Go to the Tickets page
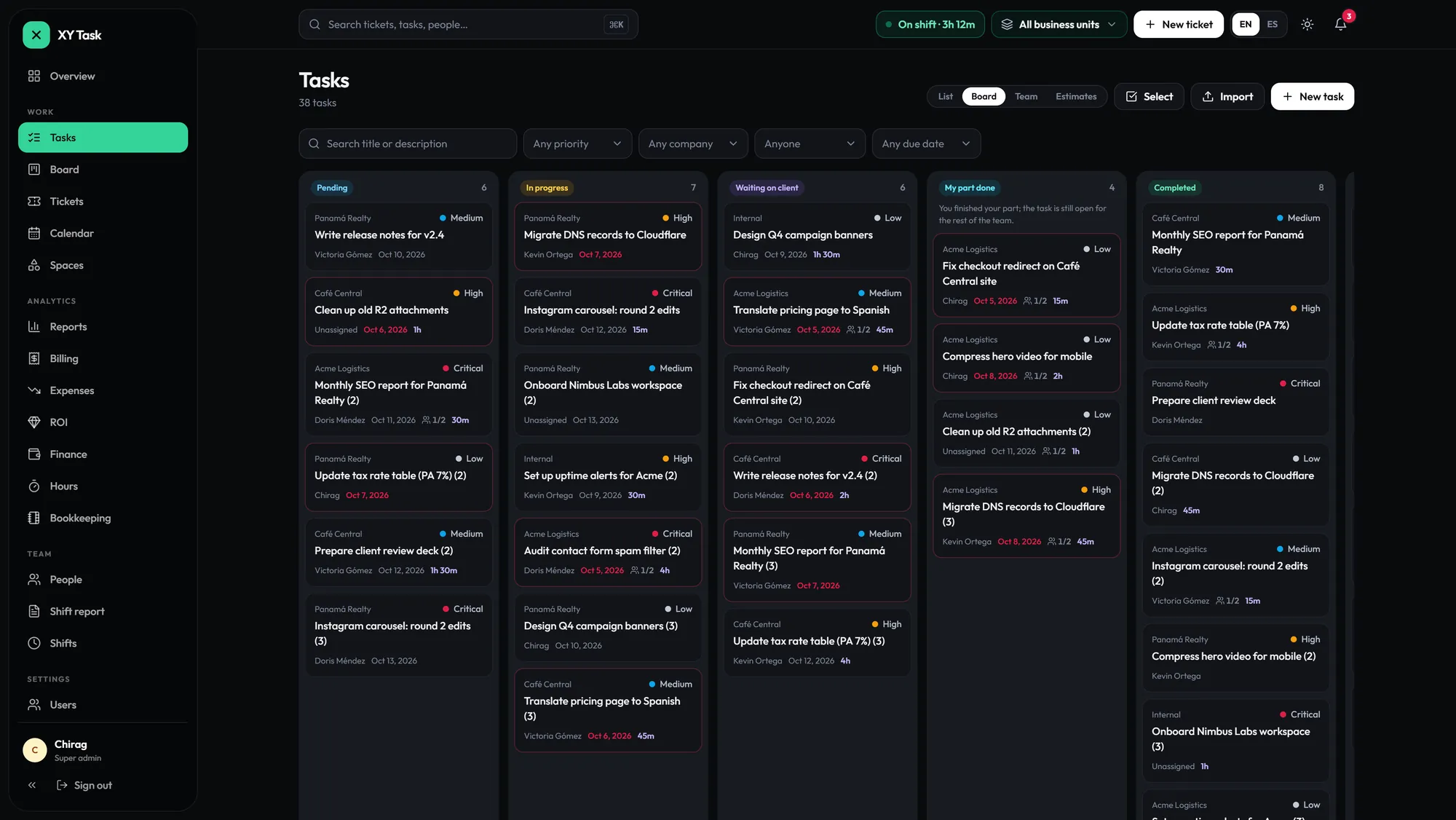Viewport: 1456px width, 820px height. [x=103, y=202]
